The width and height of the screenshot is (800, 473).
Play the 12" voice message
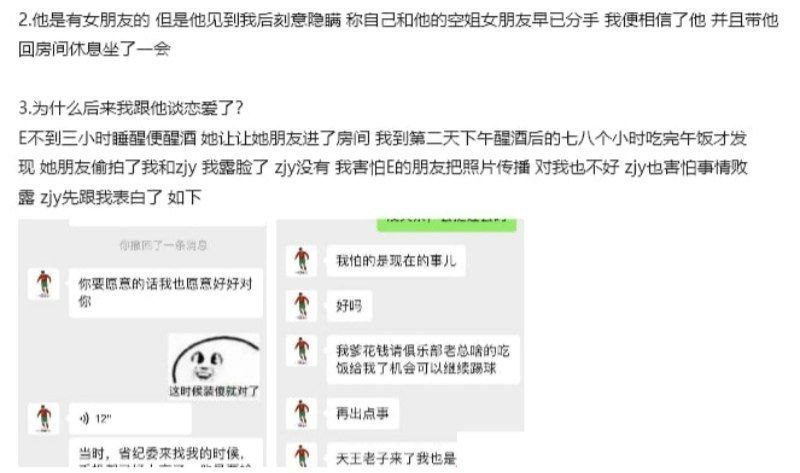pos(130,418)
